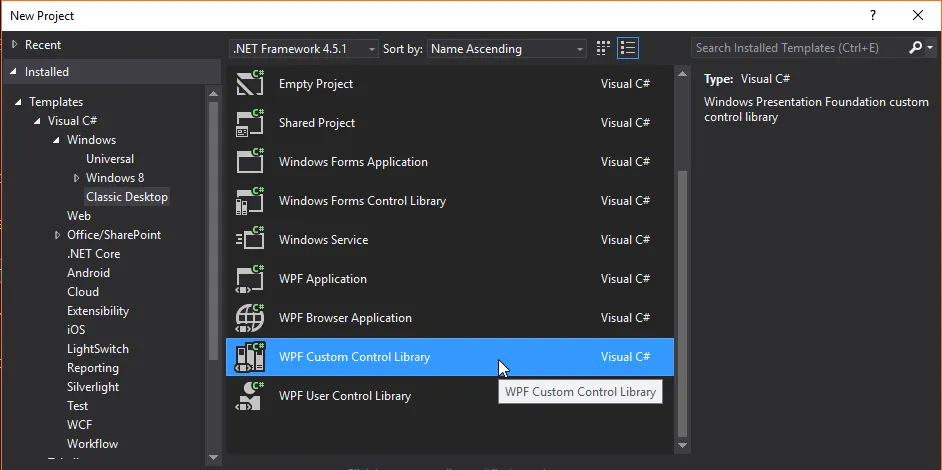This screenshot has width=942, height=470.
Task: Click the WPF Custom Control Library icon
Action: [x=250, y=357]
